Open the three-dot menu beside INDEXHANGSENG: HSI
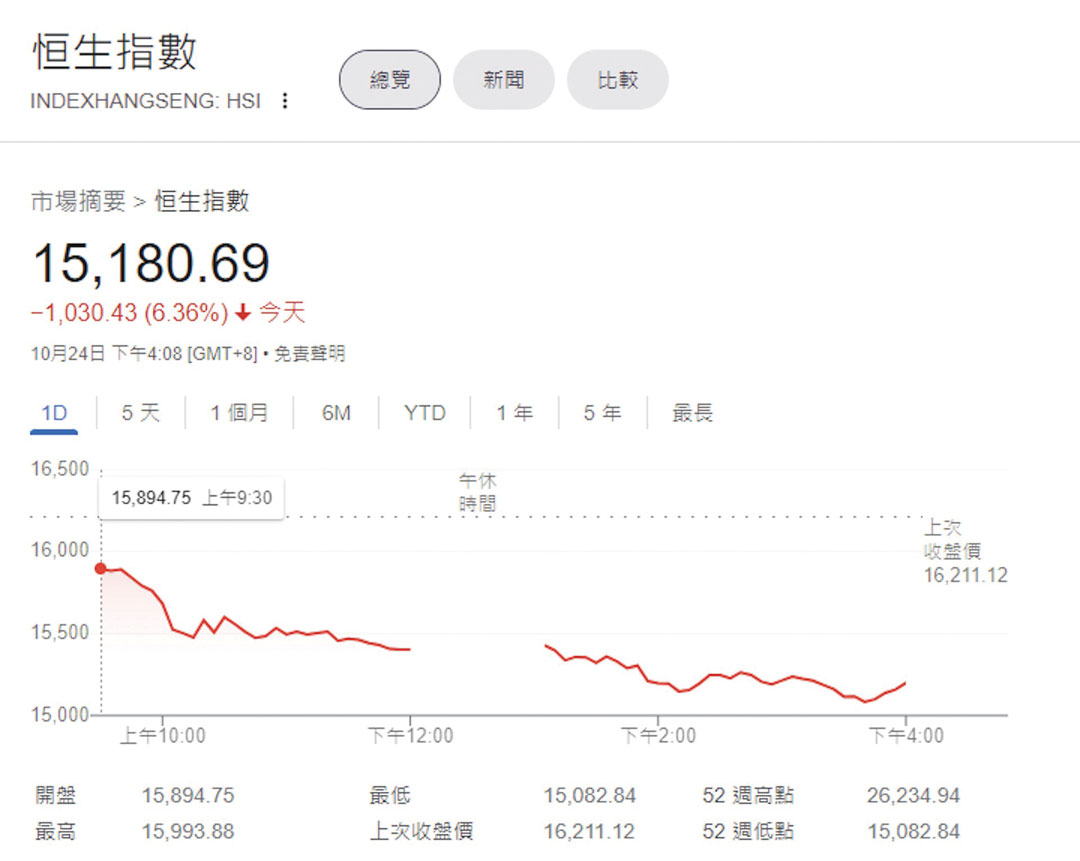The height and width of the screenshot is (861, 1080). (284, 101)
